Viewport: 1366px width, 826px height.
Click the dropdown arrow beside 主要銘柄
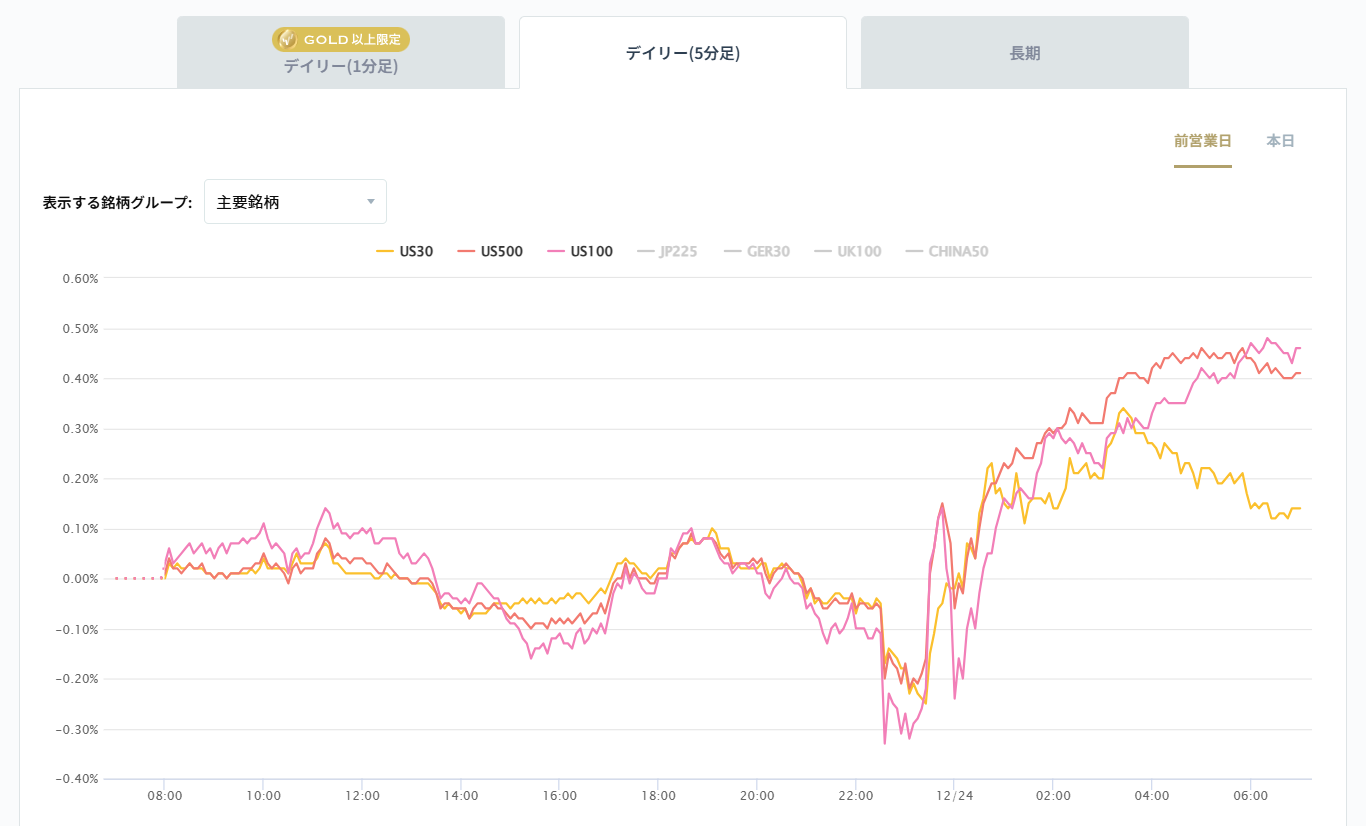(371, 202)
